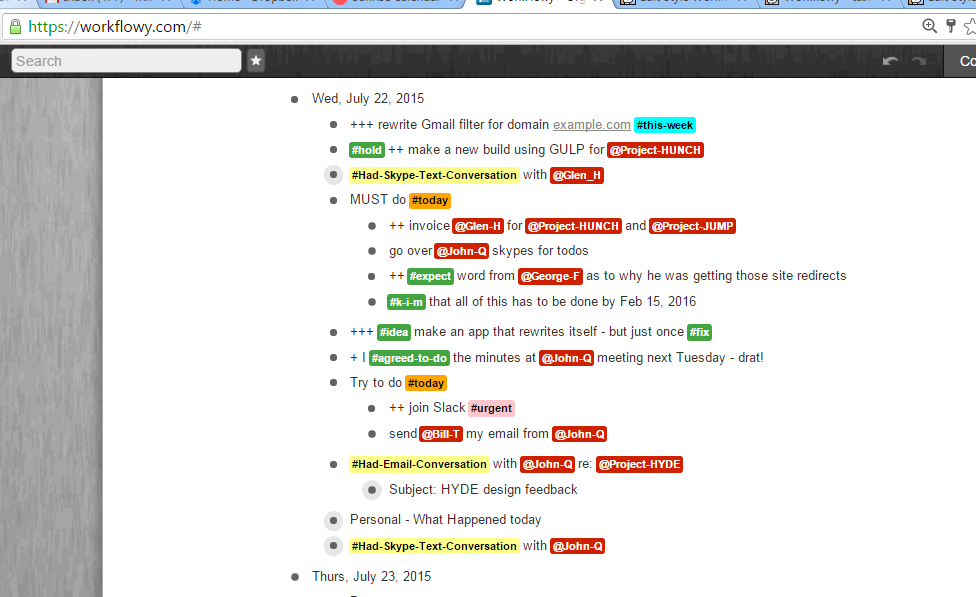Click #Had-Skype-Text-Conversation tag next to @Glen_H

434,176
